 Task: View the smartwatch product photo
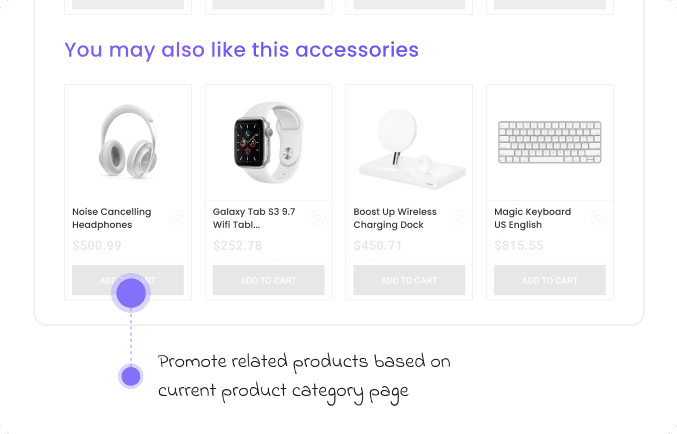tap(268, 143)
